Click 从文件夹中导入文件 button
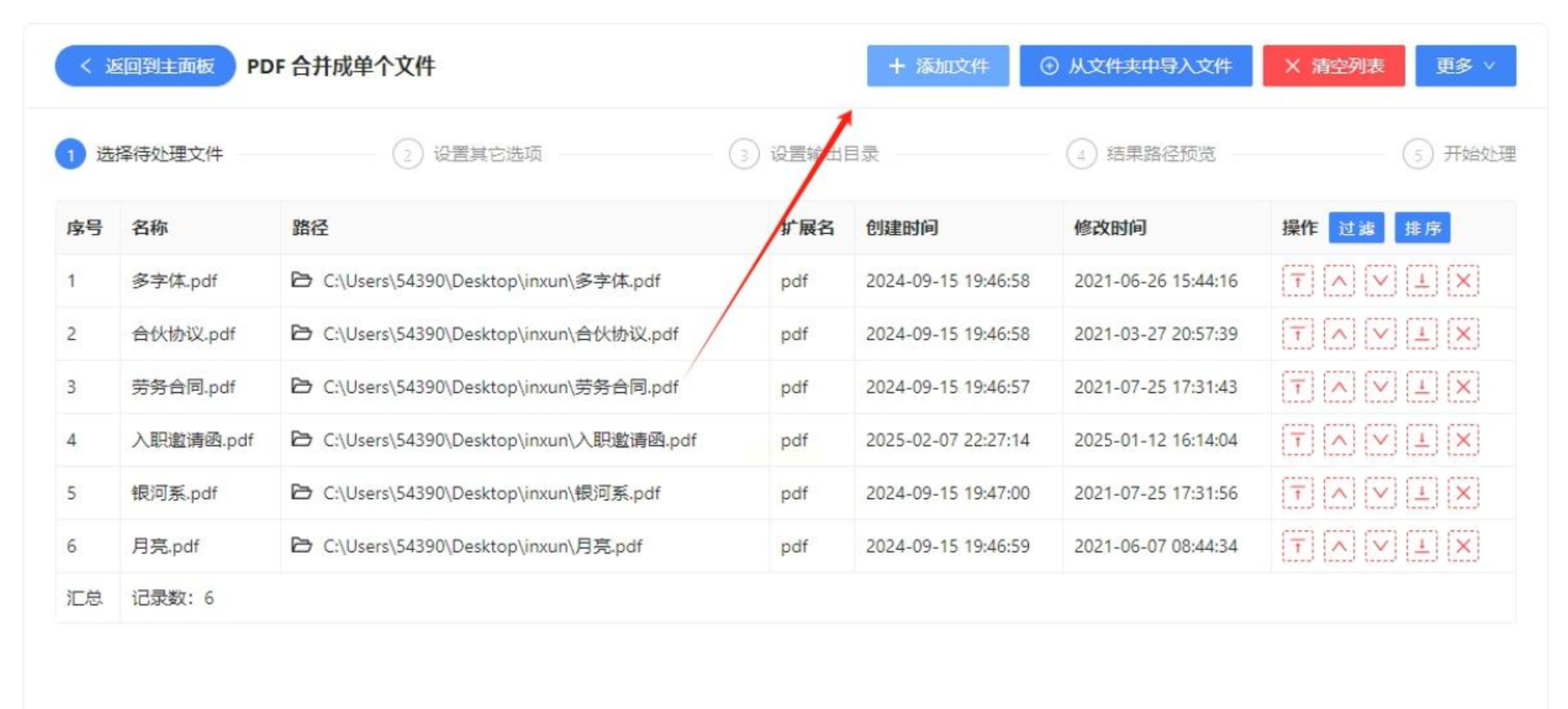This screenshot has width=1568, height=709. point(1135,66)
